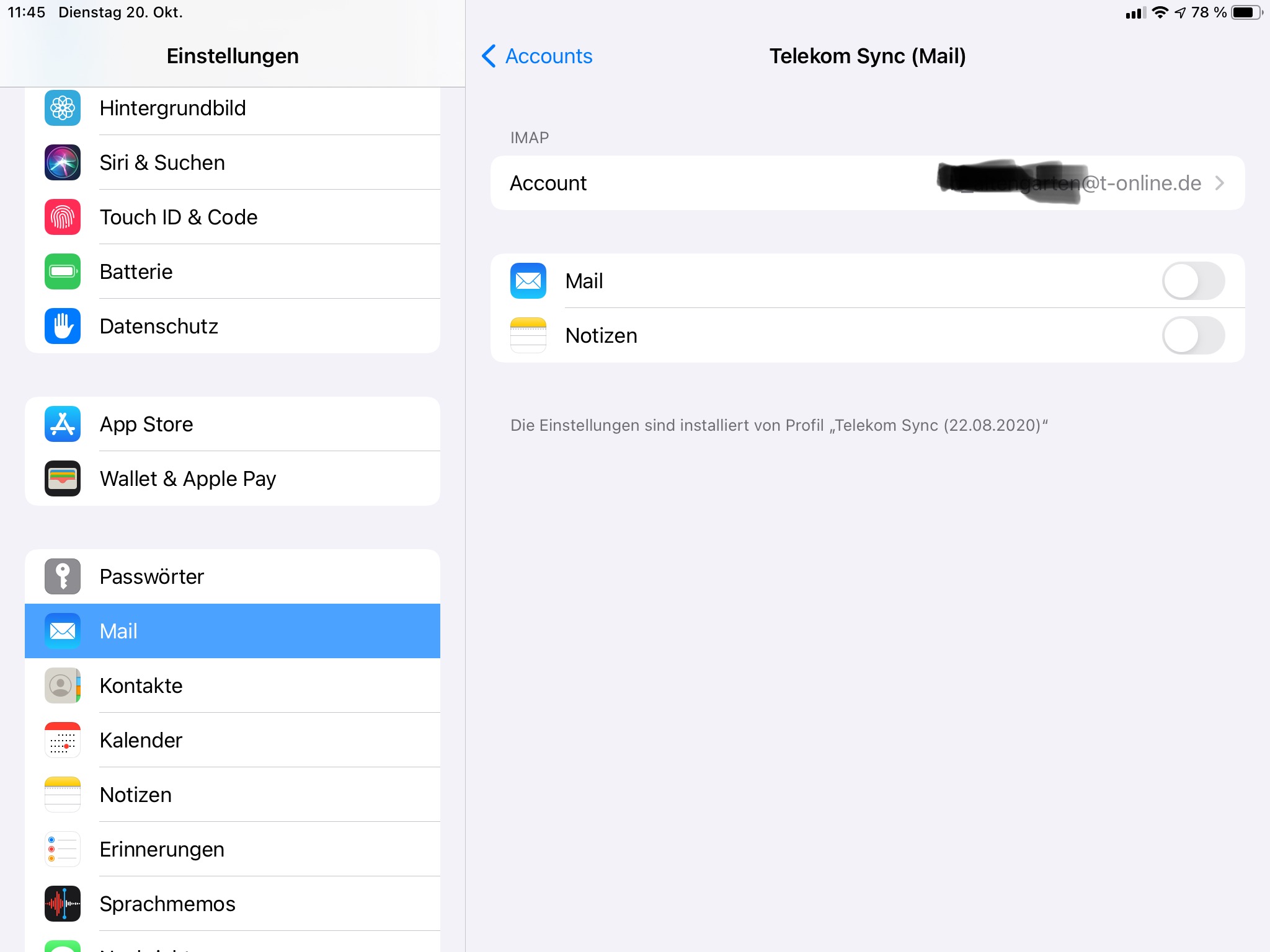Tap the Passwörter key icon
1270x952 pixels.
[x=63, y=576]
